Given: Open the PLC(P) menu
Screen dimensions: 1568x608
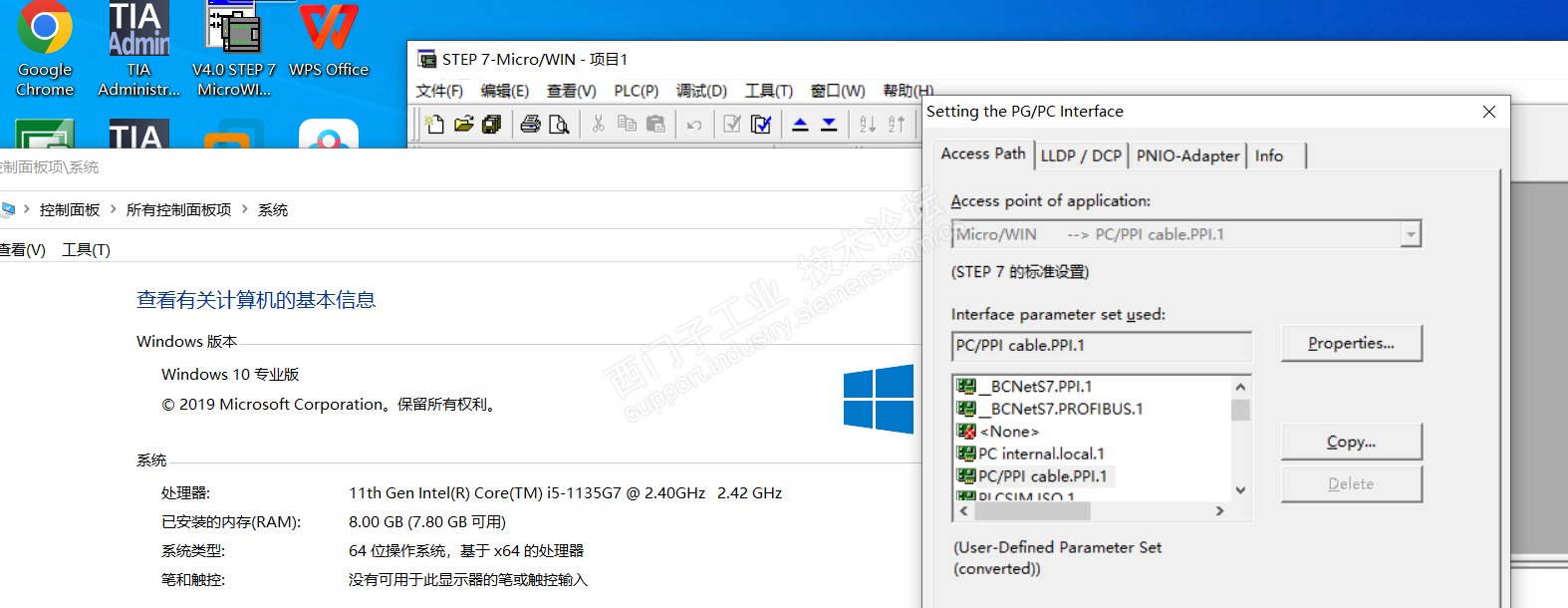Looking at the screenshot, I should click(637, 91).
